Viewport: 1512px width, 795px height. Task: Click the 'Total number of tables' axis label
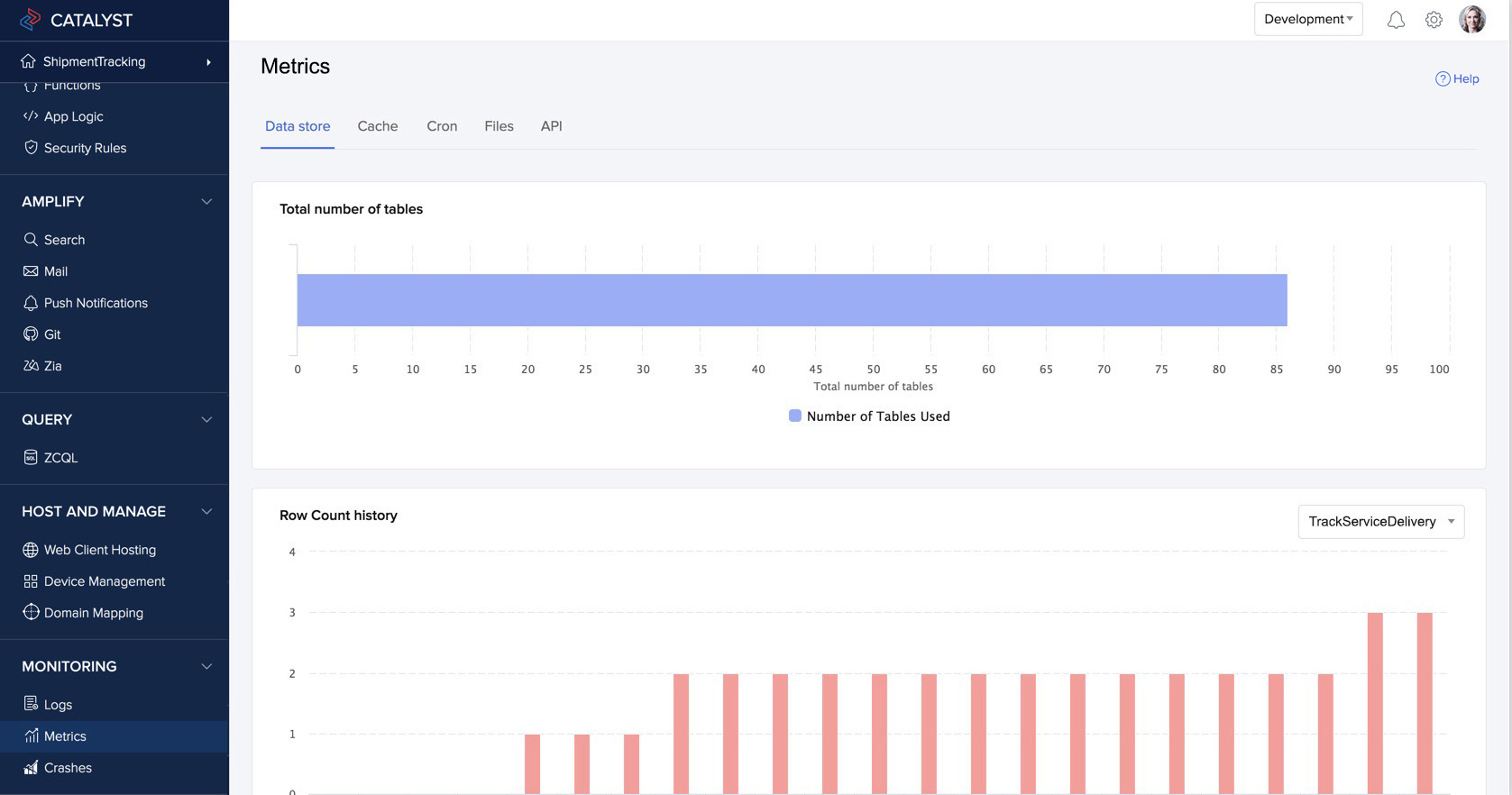(873, 387)
